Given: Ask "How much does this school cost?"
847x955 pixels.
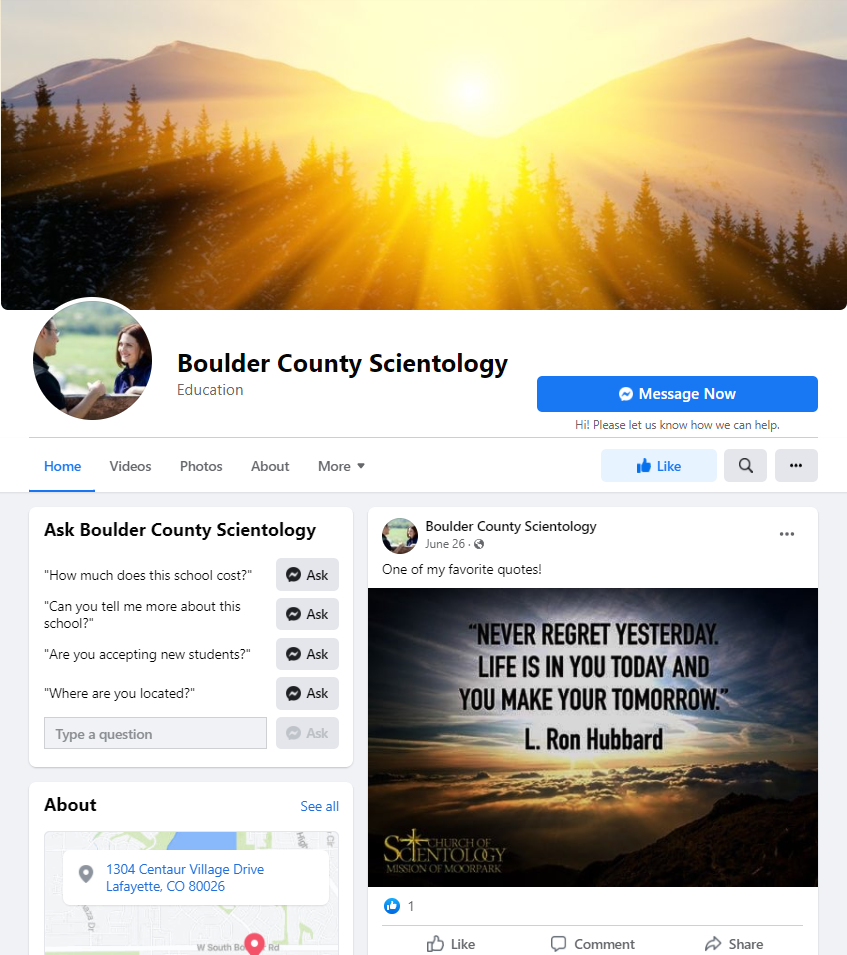Looking at the screenshot, I should (x=308, y=575).
